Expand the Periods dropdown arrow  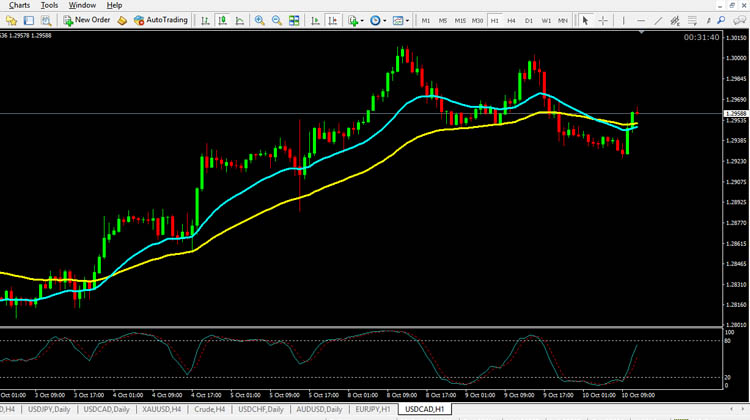[385, 21]
